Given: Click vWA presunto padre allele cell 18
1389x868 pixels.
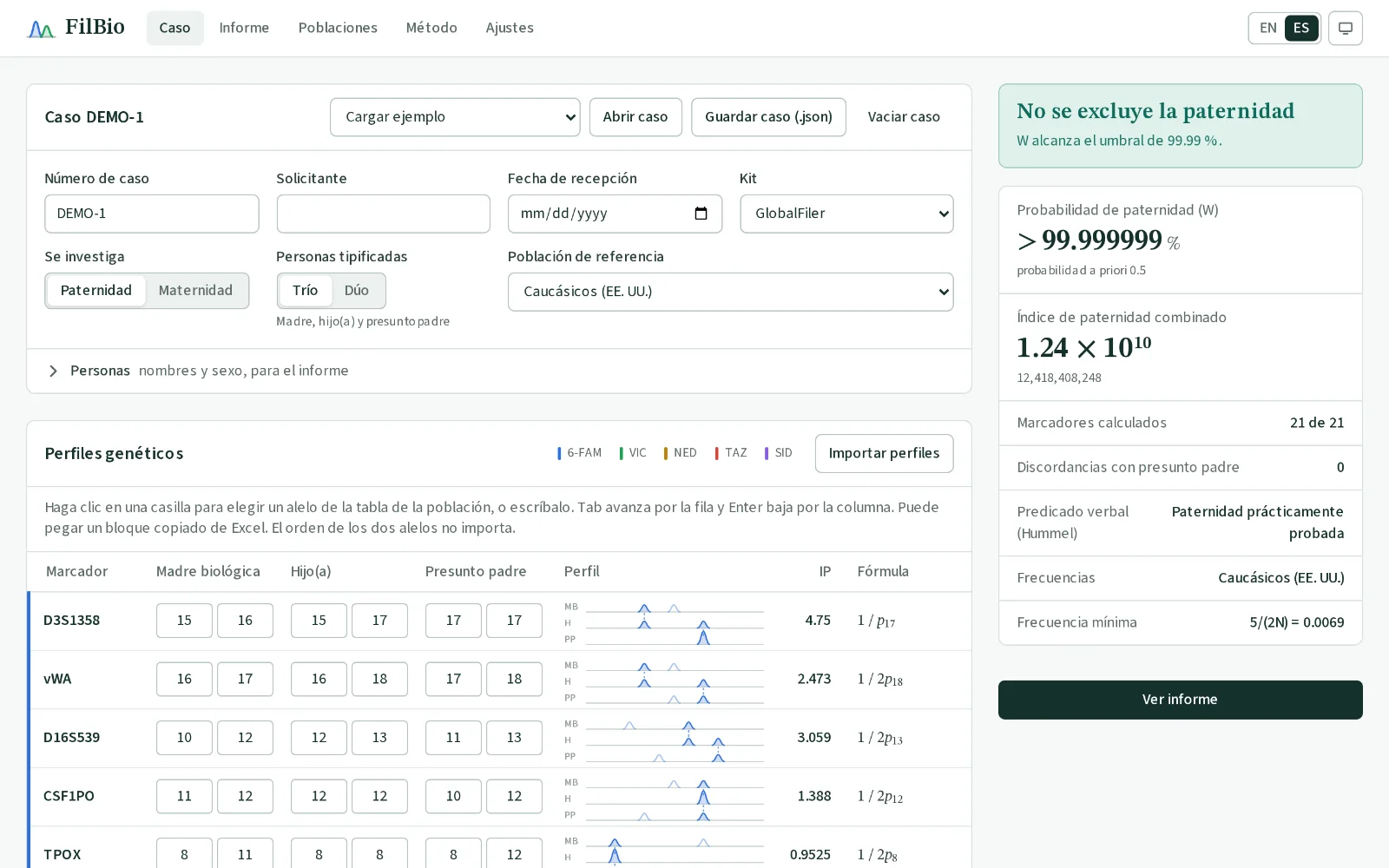Looking at the screenshot, I should (x=514, y=679).
